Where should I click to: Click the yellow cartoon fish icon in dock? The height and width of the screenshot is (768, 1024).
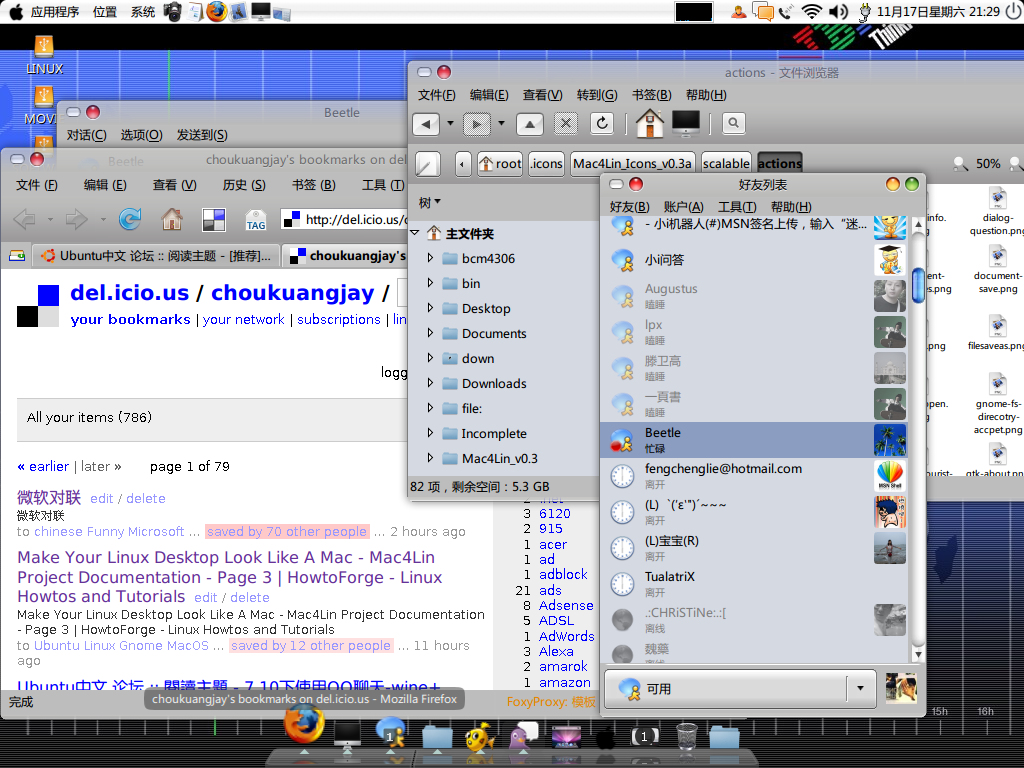coord(480,736)
